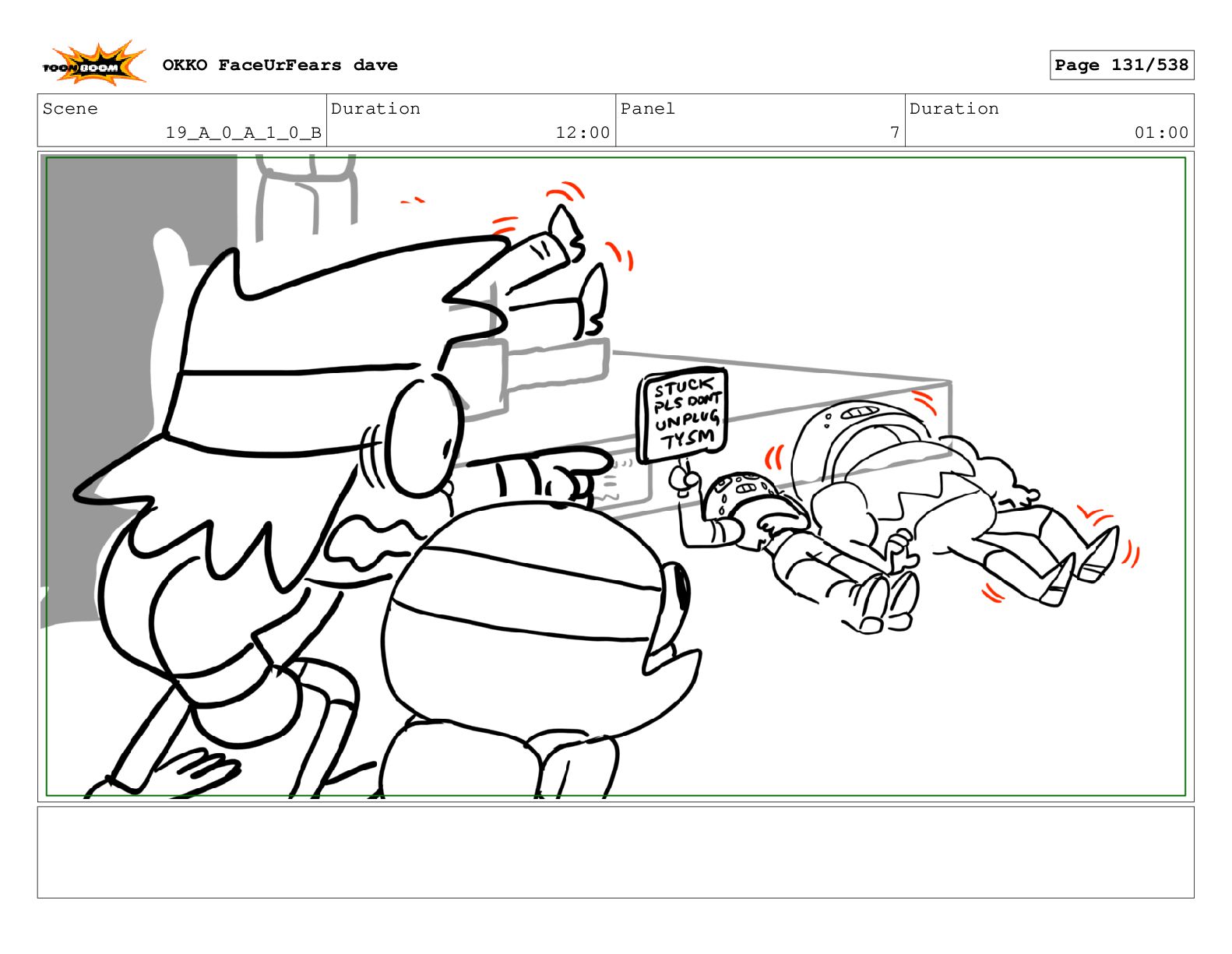This screenshot has height=954, width=1232.
Task: Click the scene duration value '12:00'
Action: (583, 132)
